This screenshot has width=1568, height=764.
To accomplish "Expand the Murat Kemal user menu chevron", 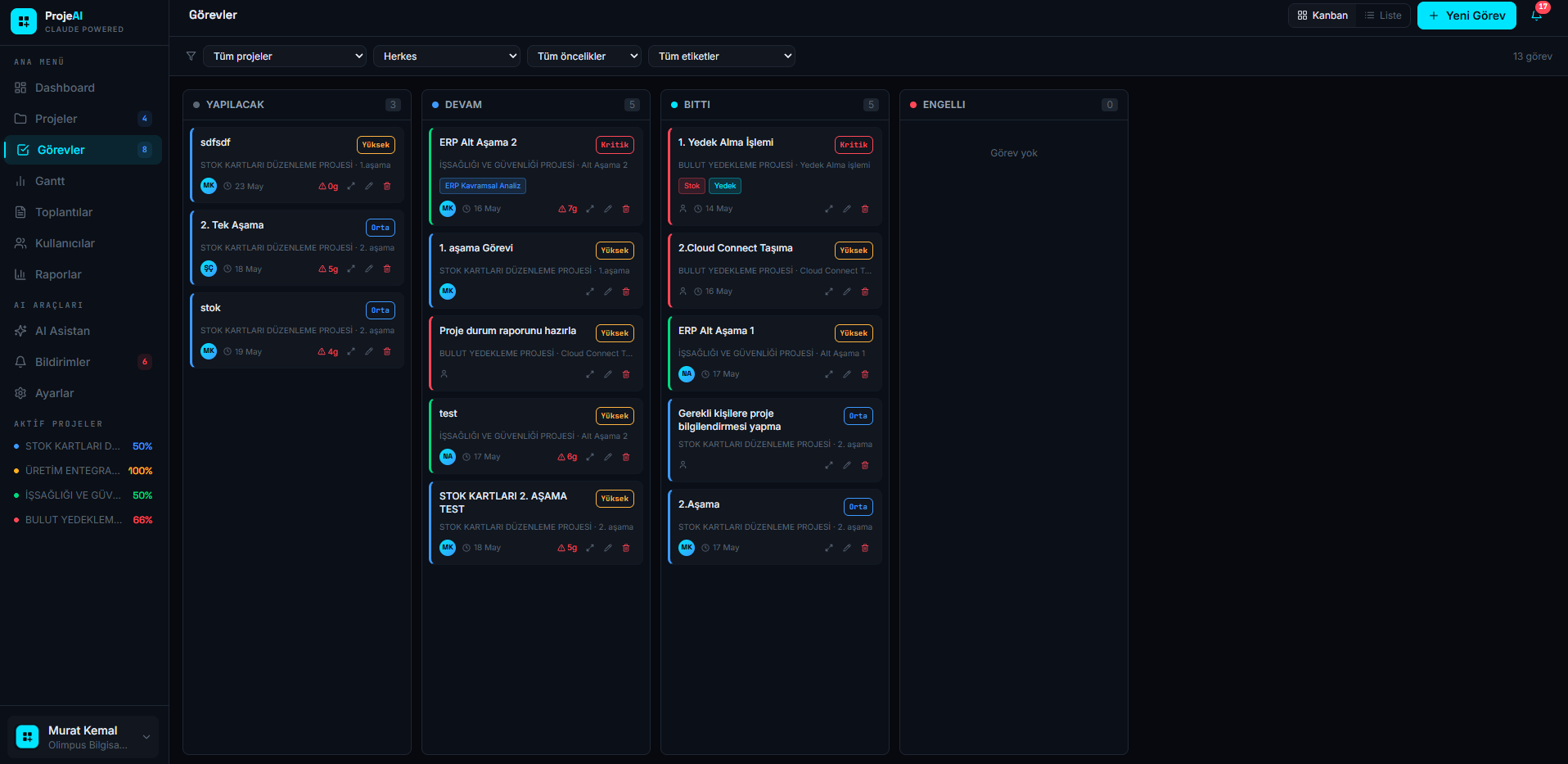I will click(x=146, y=737).
